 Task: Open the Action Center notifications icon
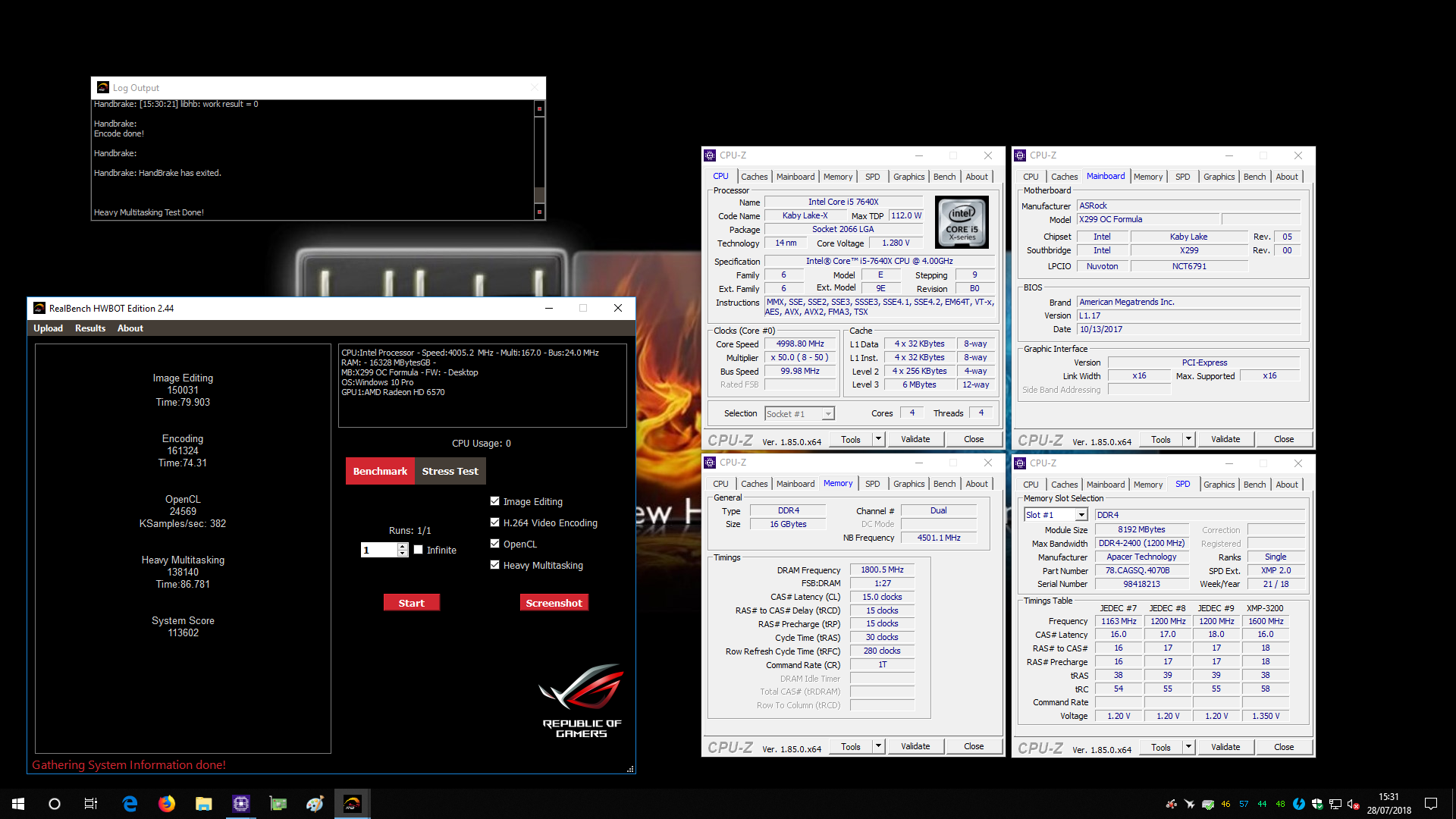pyautogui.click(x=1431, y=804)
